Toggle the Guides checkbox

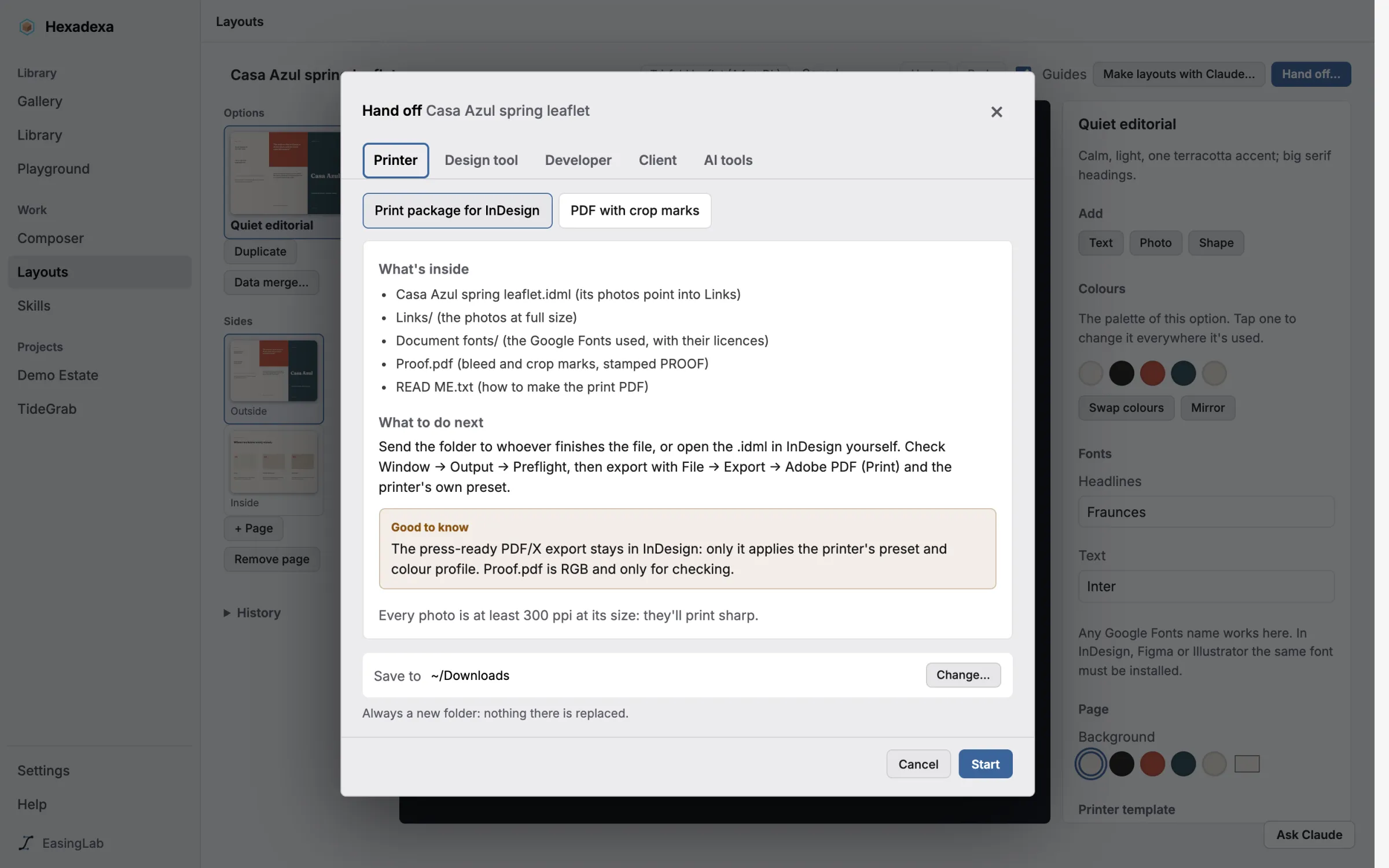1023,73
